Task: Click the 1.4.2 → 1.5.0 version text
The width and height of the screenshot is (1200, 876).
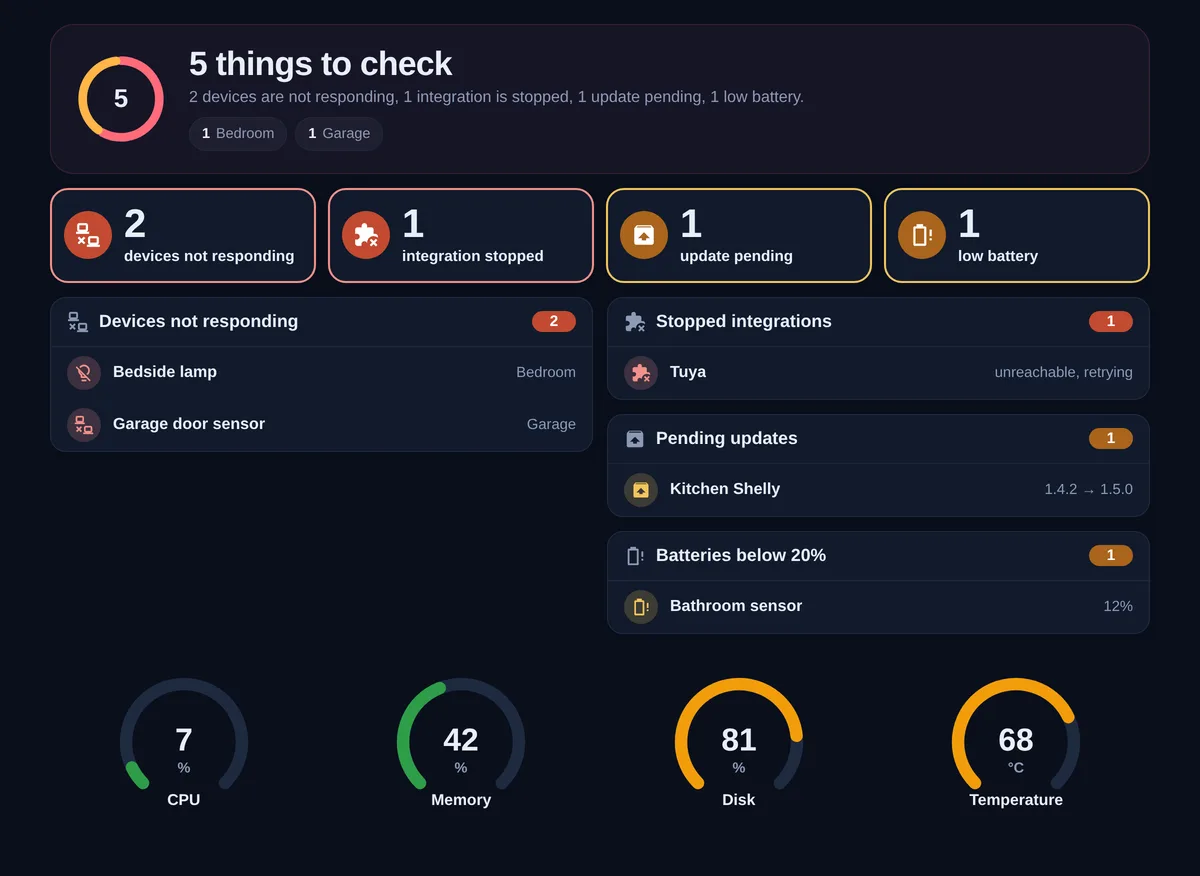Action: (1088, 490)
